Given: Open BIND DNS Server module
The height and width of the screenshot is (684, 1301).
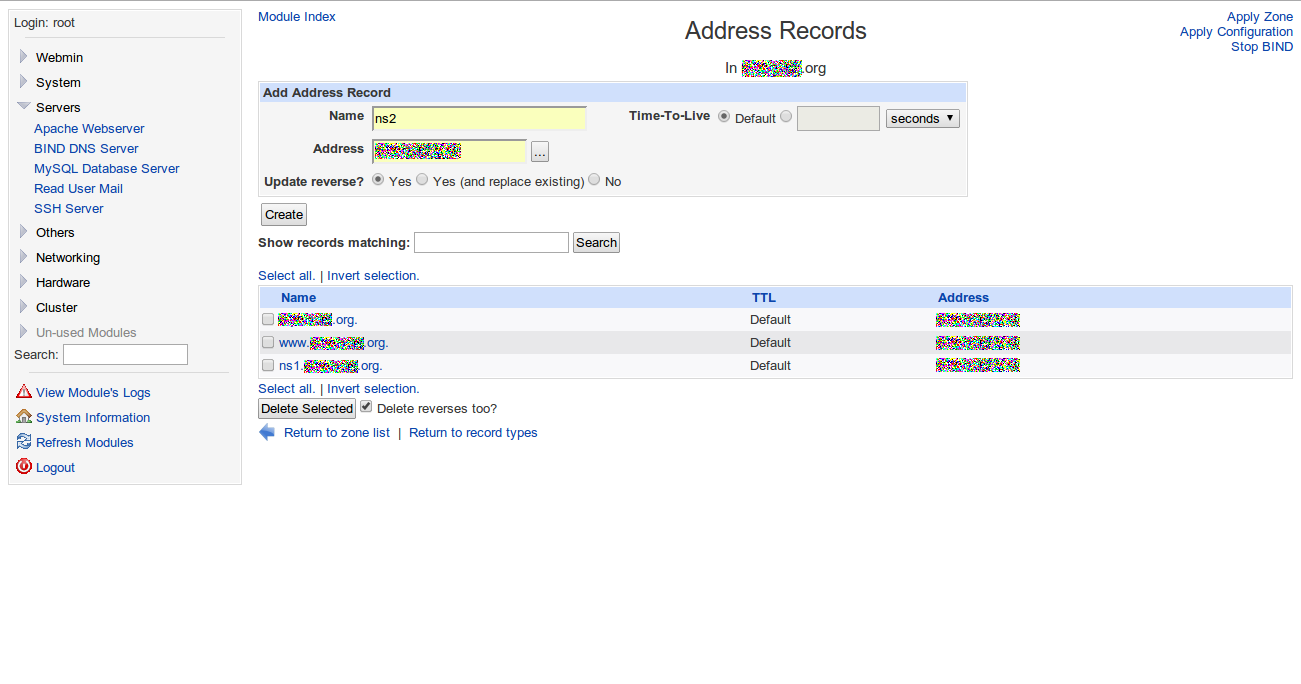Looking at the screenshot, I should coord(86,148).
